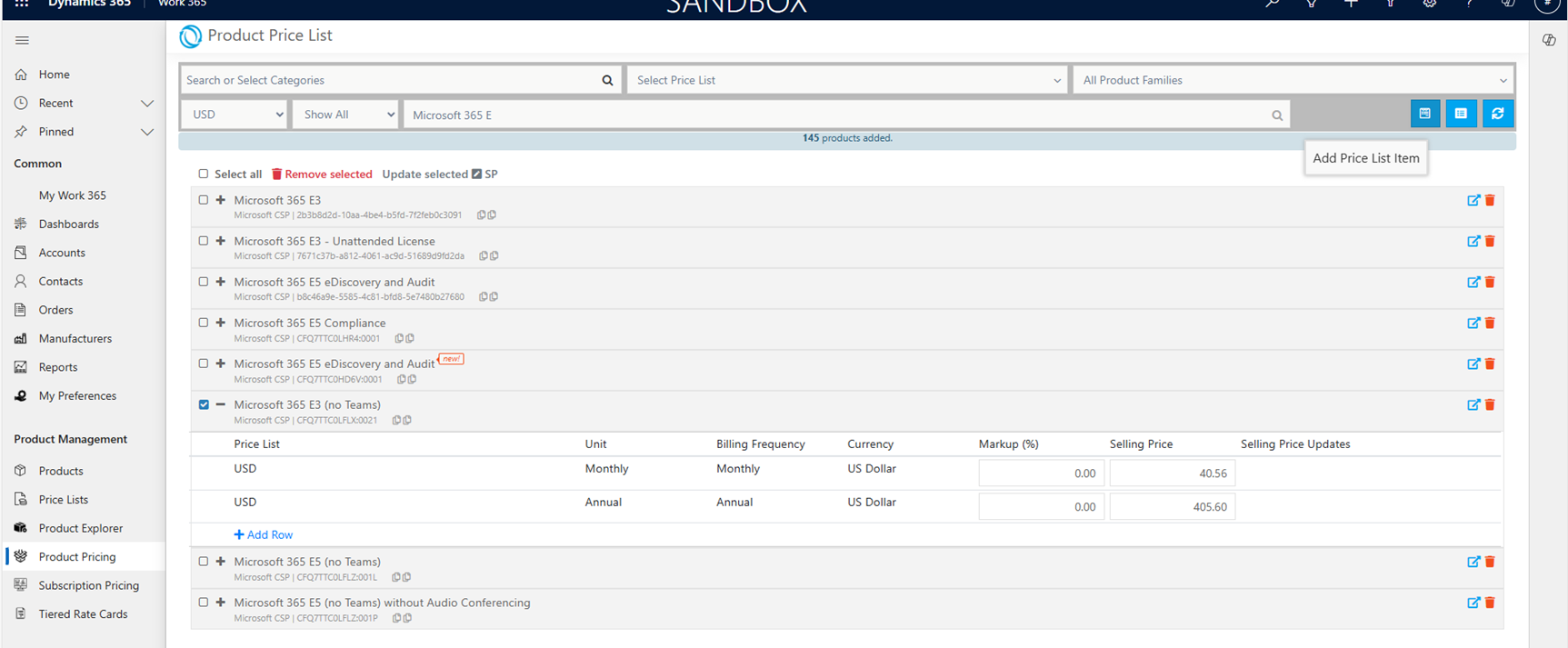Viewport: 1568px width, 648px height.
Task: Click the magnifier in the Microsoft 365 E box
Action: pyautogui.click(x=1277, y=115)
